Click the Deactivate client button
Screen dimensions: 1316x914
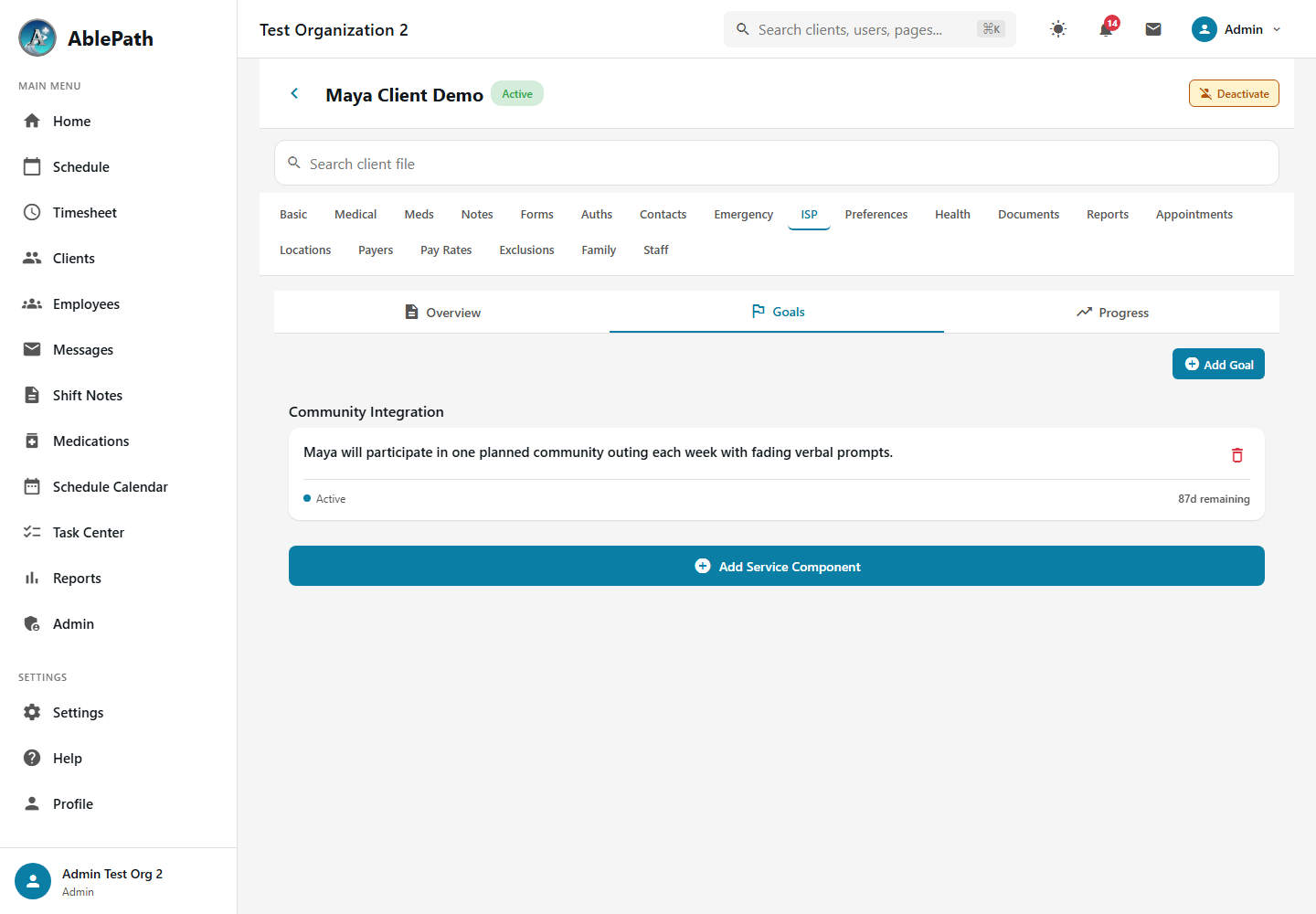1234,93
